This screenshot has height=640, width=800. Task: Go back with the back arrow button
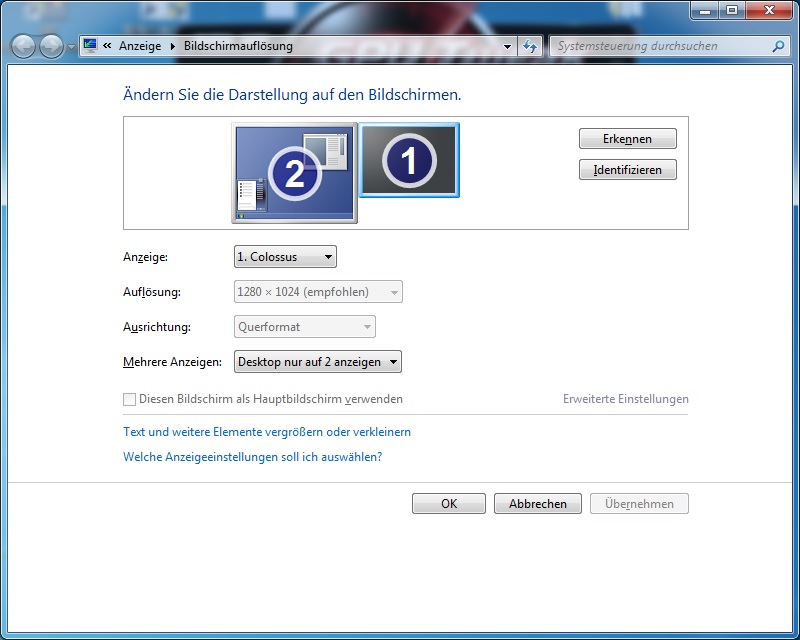[23, 46]
